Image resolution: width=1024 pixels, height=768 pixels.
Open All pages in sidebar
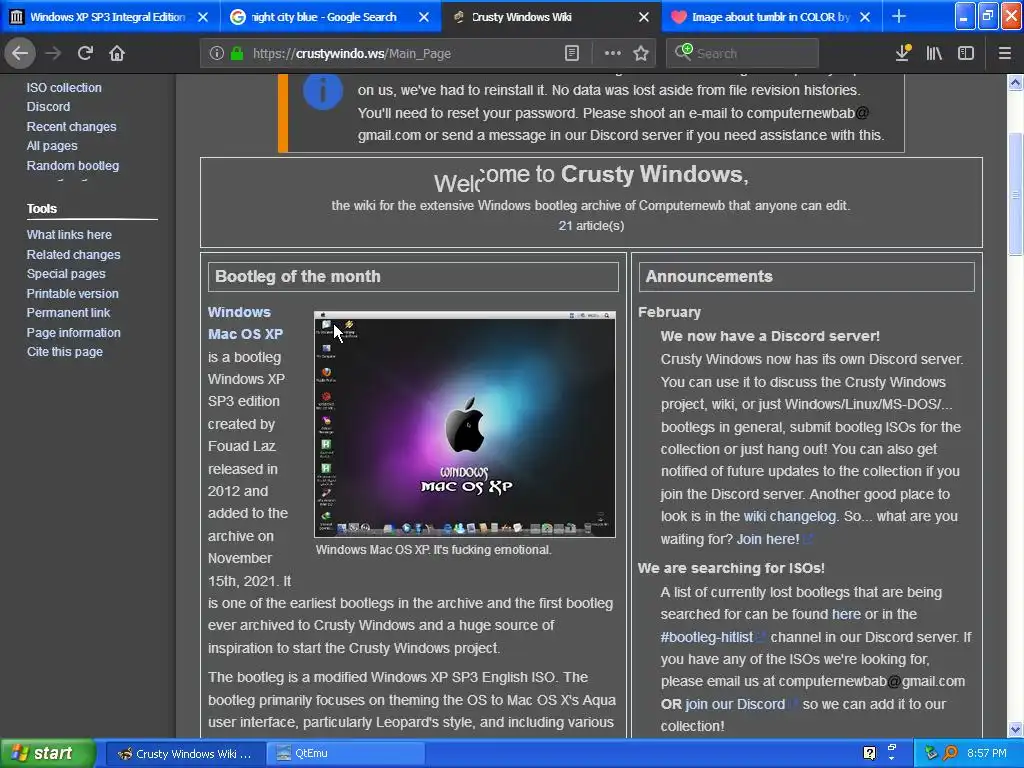click(x=52, y=146)
